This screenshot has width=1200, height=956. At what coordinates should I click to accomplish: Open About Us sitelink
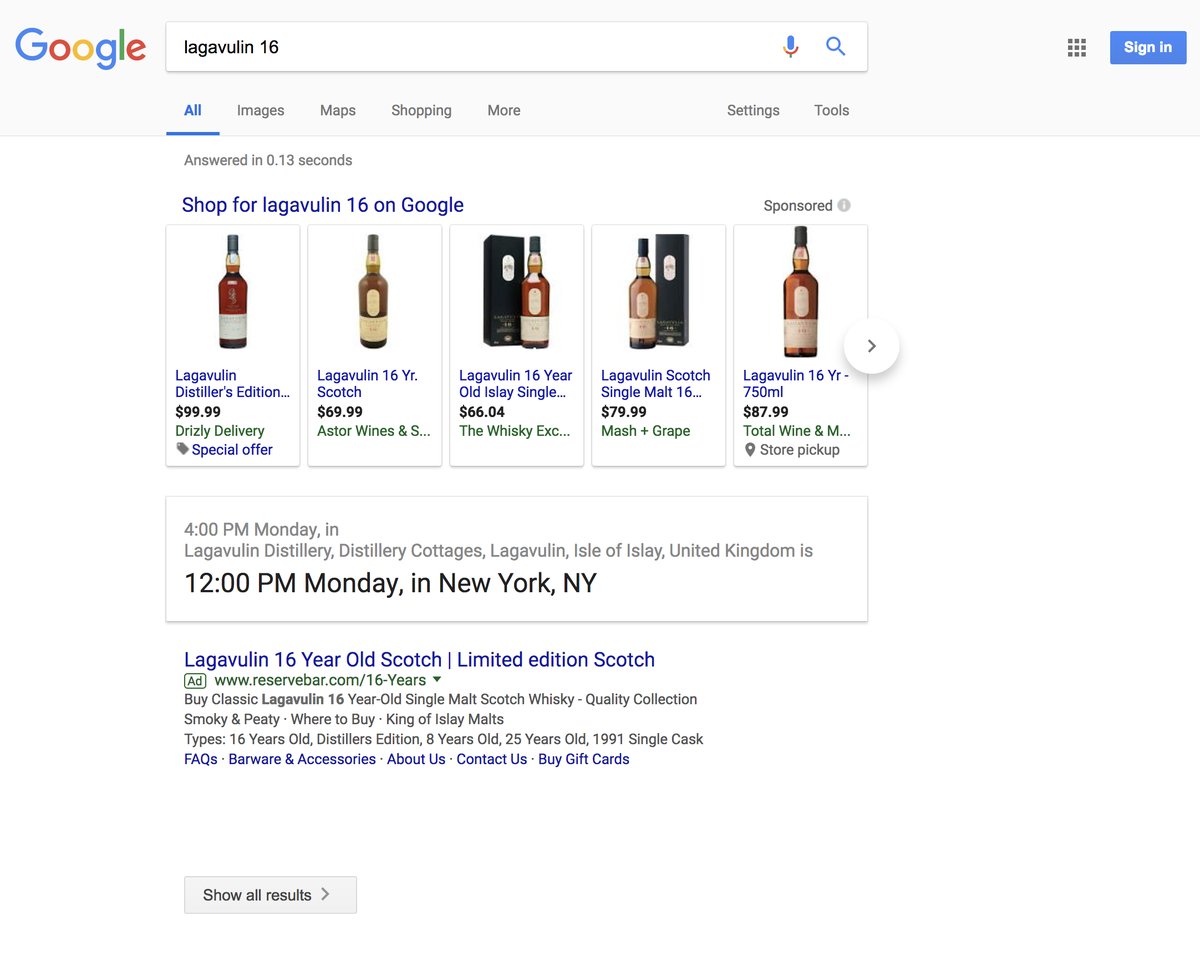pyautogui.click(x=416, y=759)
